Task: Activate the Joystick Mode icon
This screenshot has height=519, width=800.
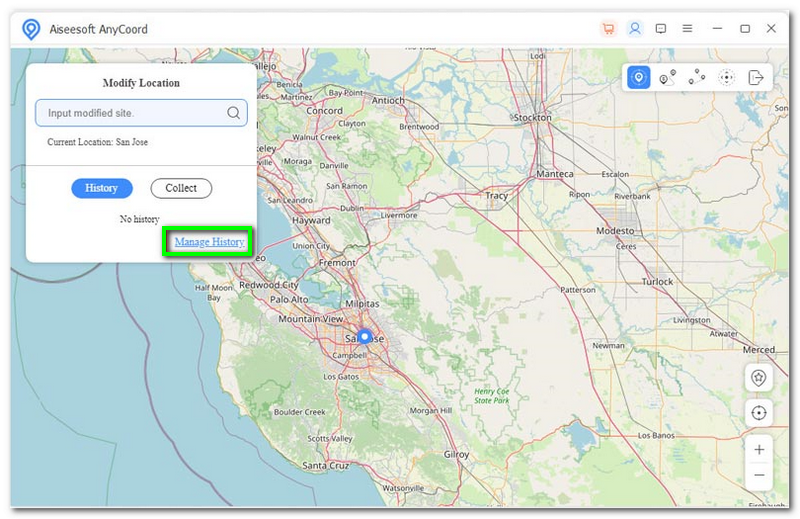Action: [727, 78]
